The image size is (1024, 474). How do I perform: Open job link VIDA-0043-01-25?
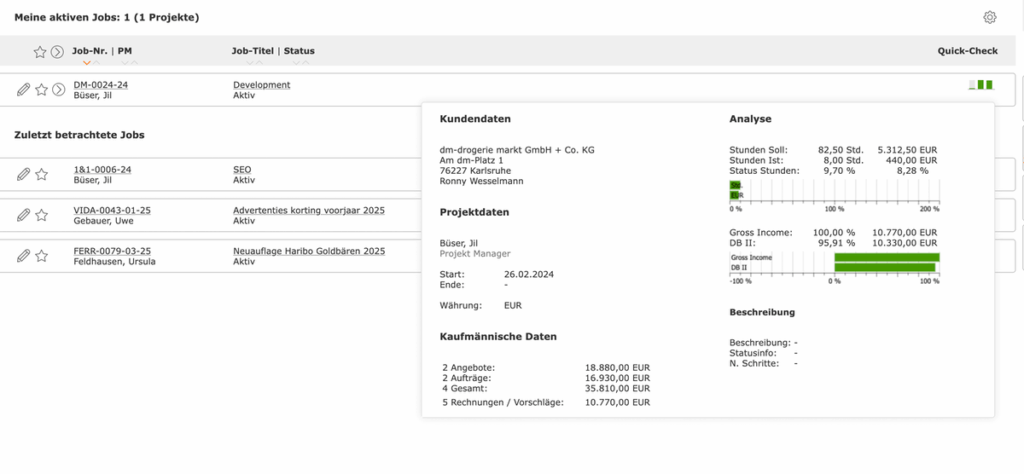coord(112,210)
